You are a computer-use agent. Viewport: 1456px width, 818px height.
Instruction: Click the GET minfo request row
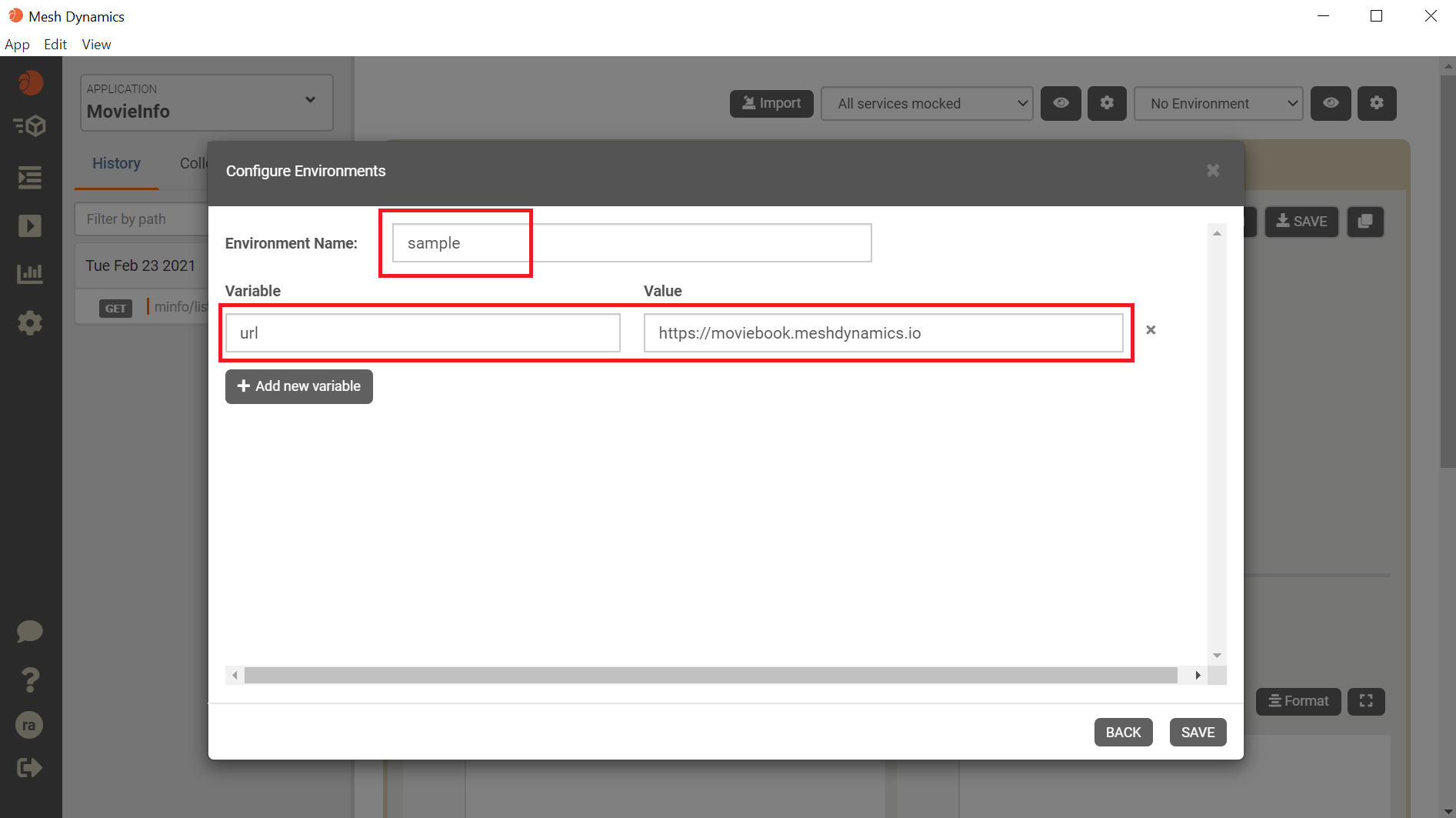click(x=143, y=307)
